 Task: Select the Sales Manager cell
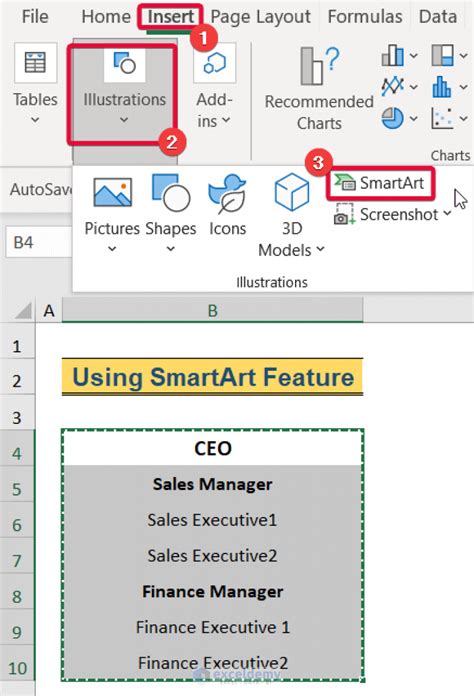[x=213, y=484]
